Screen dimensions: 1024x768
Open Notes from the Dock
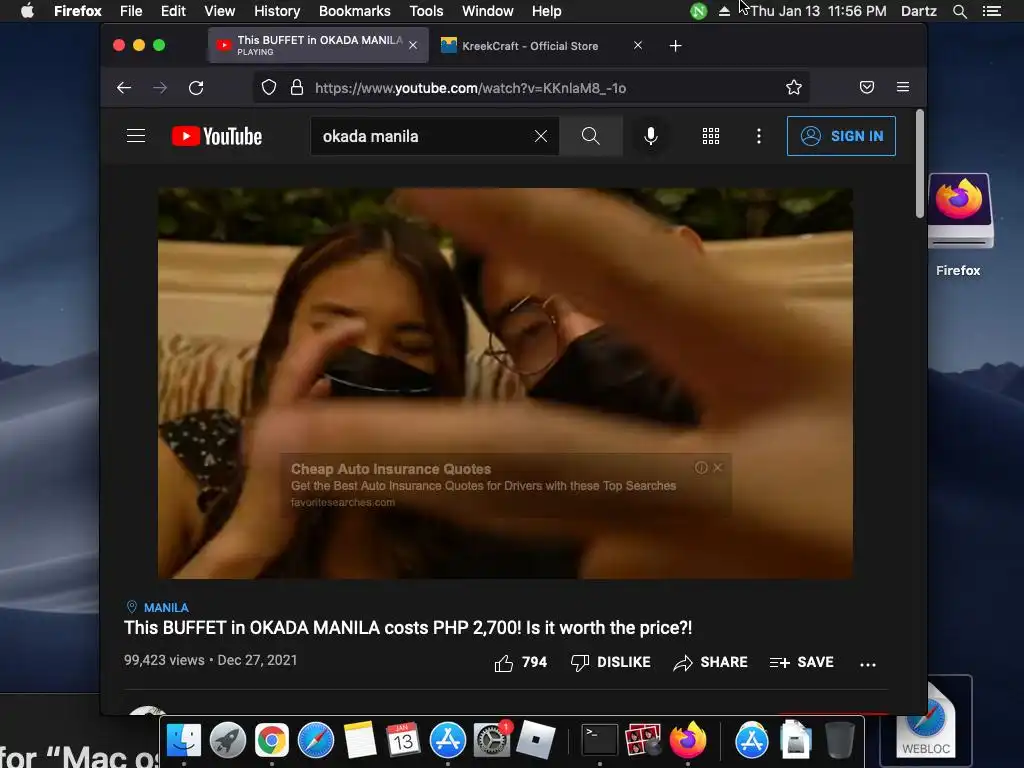360,740
